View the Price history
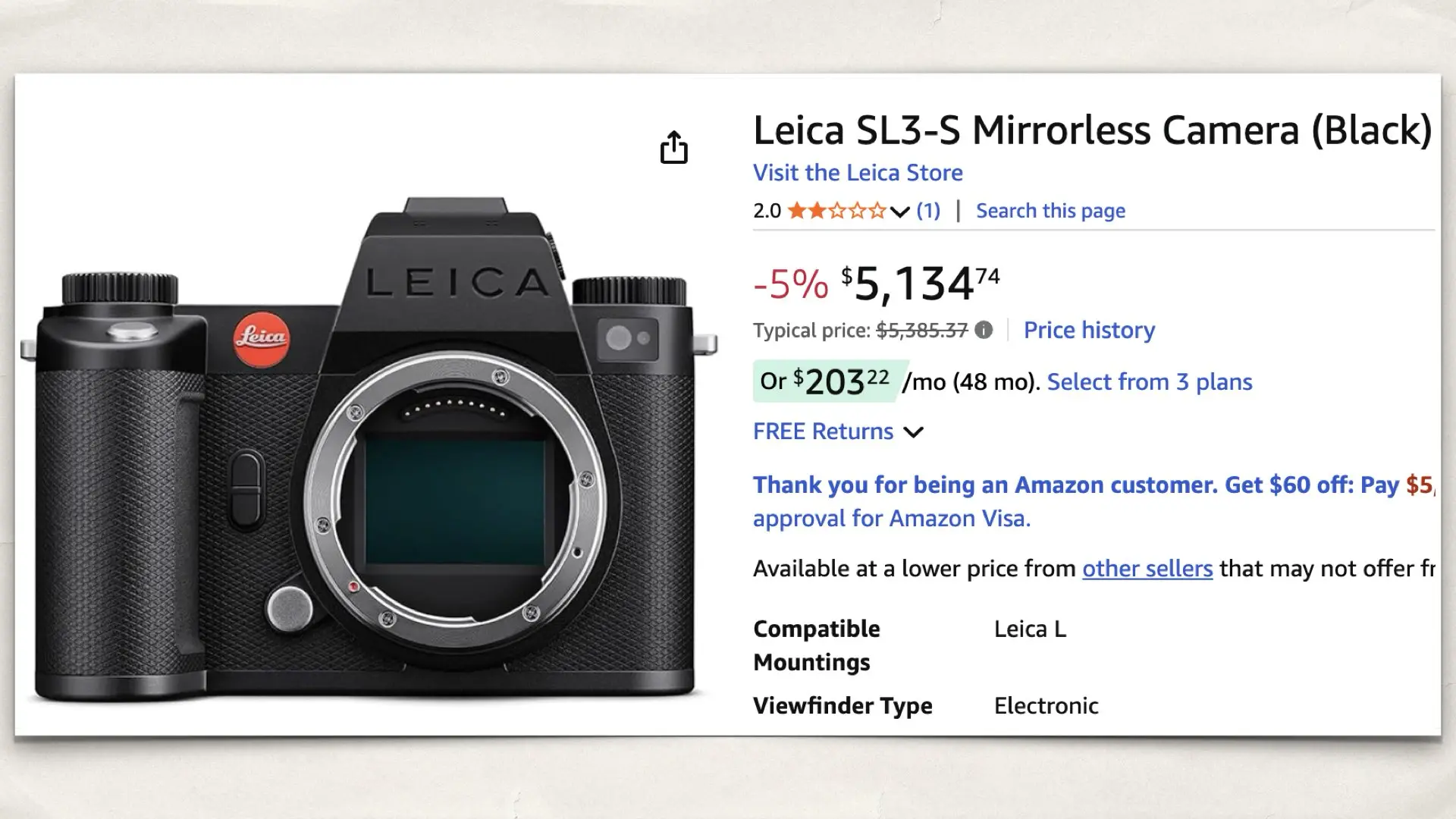The image size is (1456, 819). coord(1089,330)
